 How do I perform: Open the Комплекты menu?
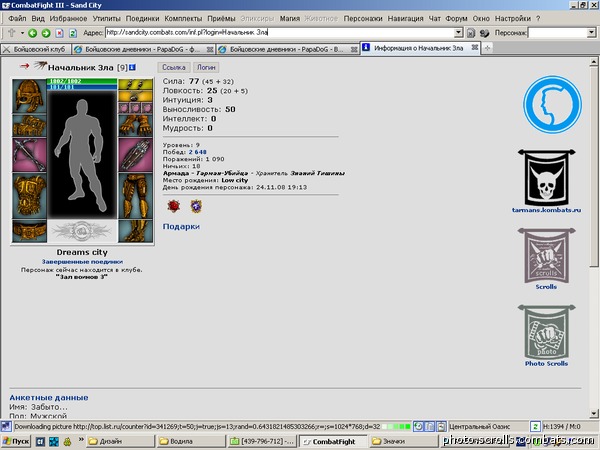click(183, 18)
